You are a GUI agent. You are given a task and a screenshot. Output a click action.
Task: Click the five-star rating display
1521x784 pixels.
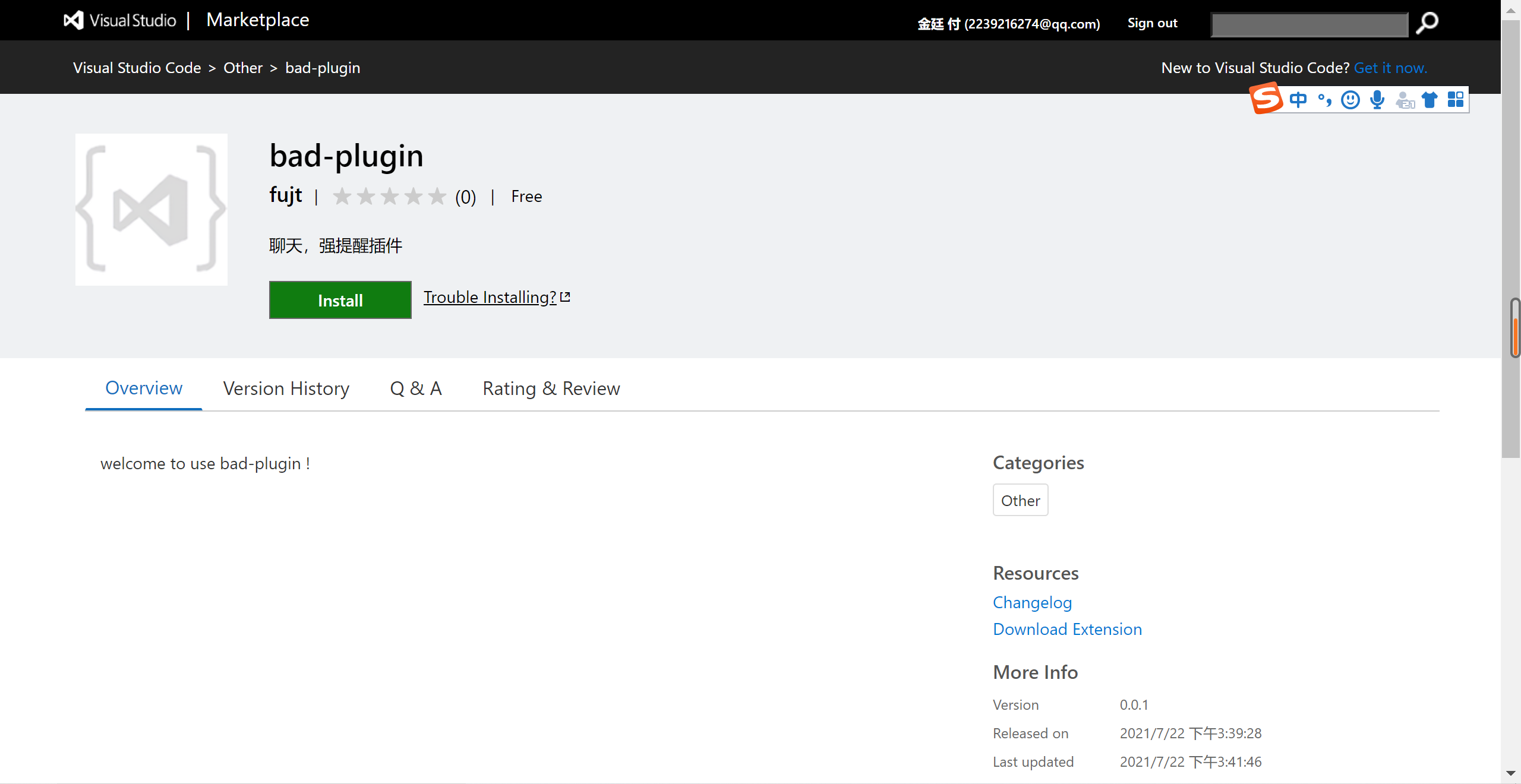(x=390, y=197)
